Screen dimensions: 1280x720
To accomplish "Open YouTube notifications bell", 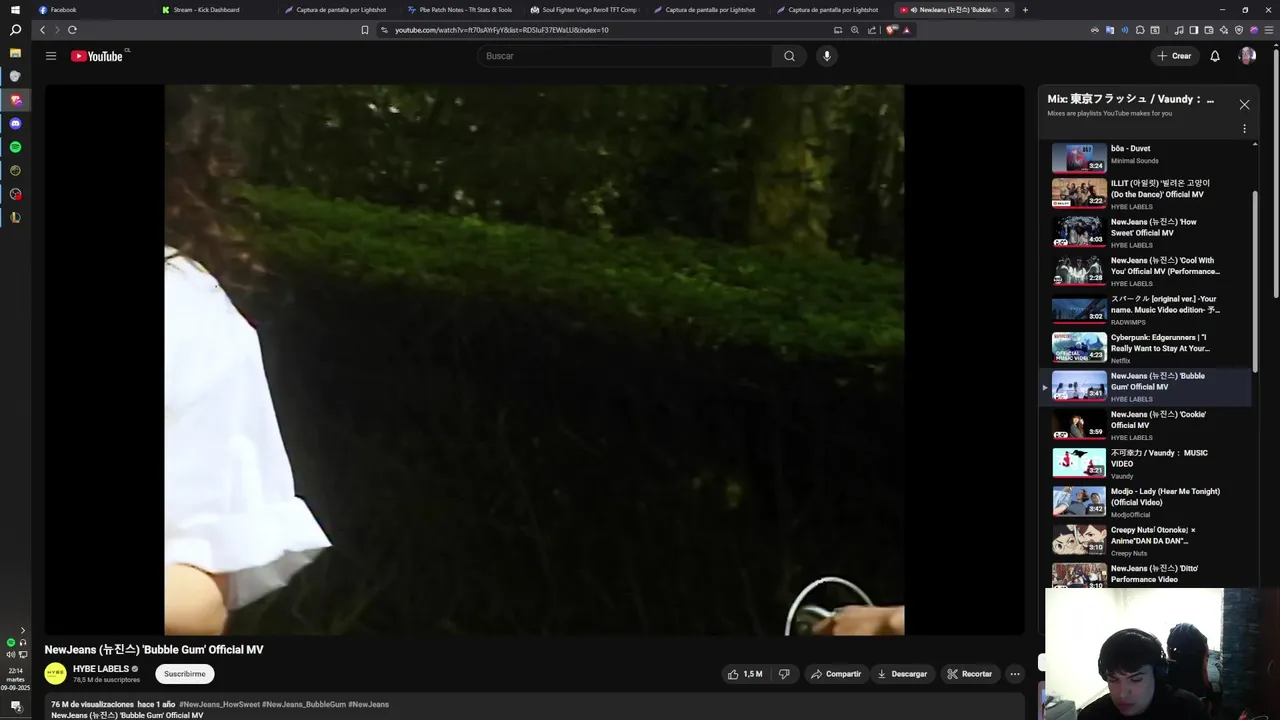I will click(x=1215, y=56).
